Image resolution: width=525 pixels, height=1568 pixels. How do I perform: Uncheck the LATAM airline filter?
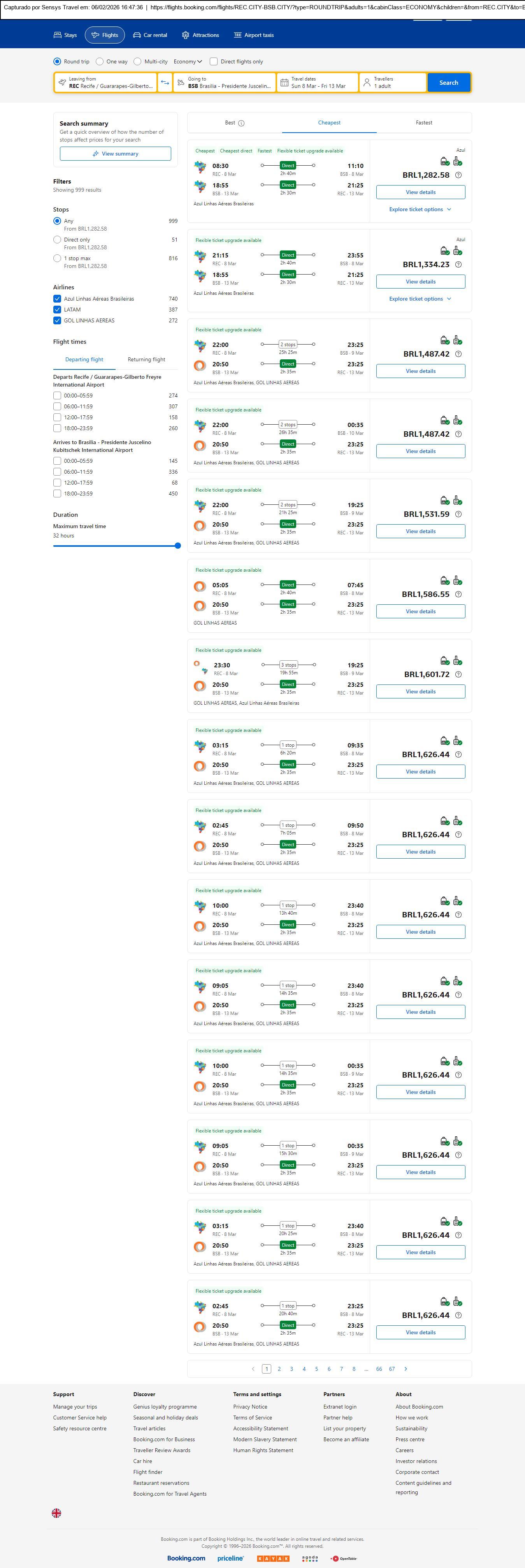pos(57,310)
